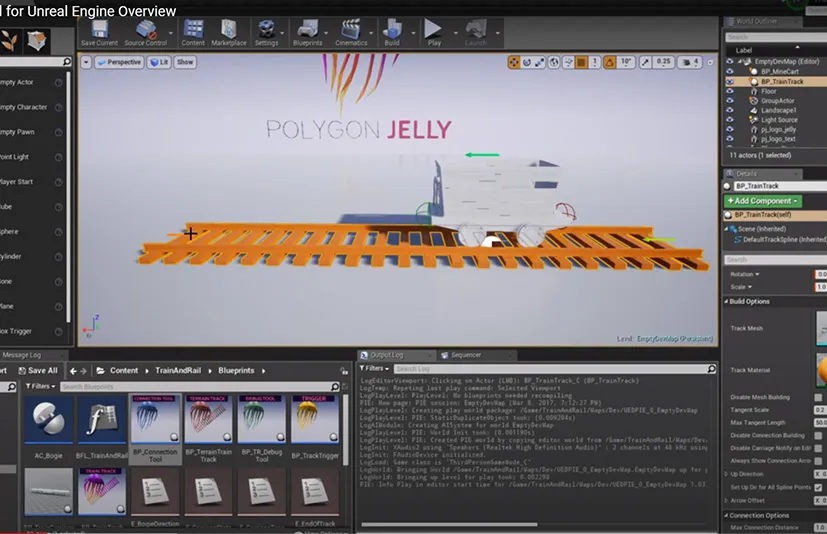This screenshot has width=827, height=534.
Task: Click the Search Blueprints input field
Action: (200, 387)
